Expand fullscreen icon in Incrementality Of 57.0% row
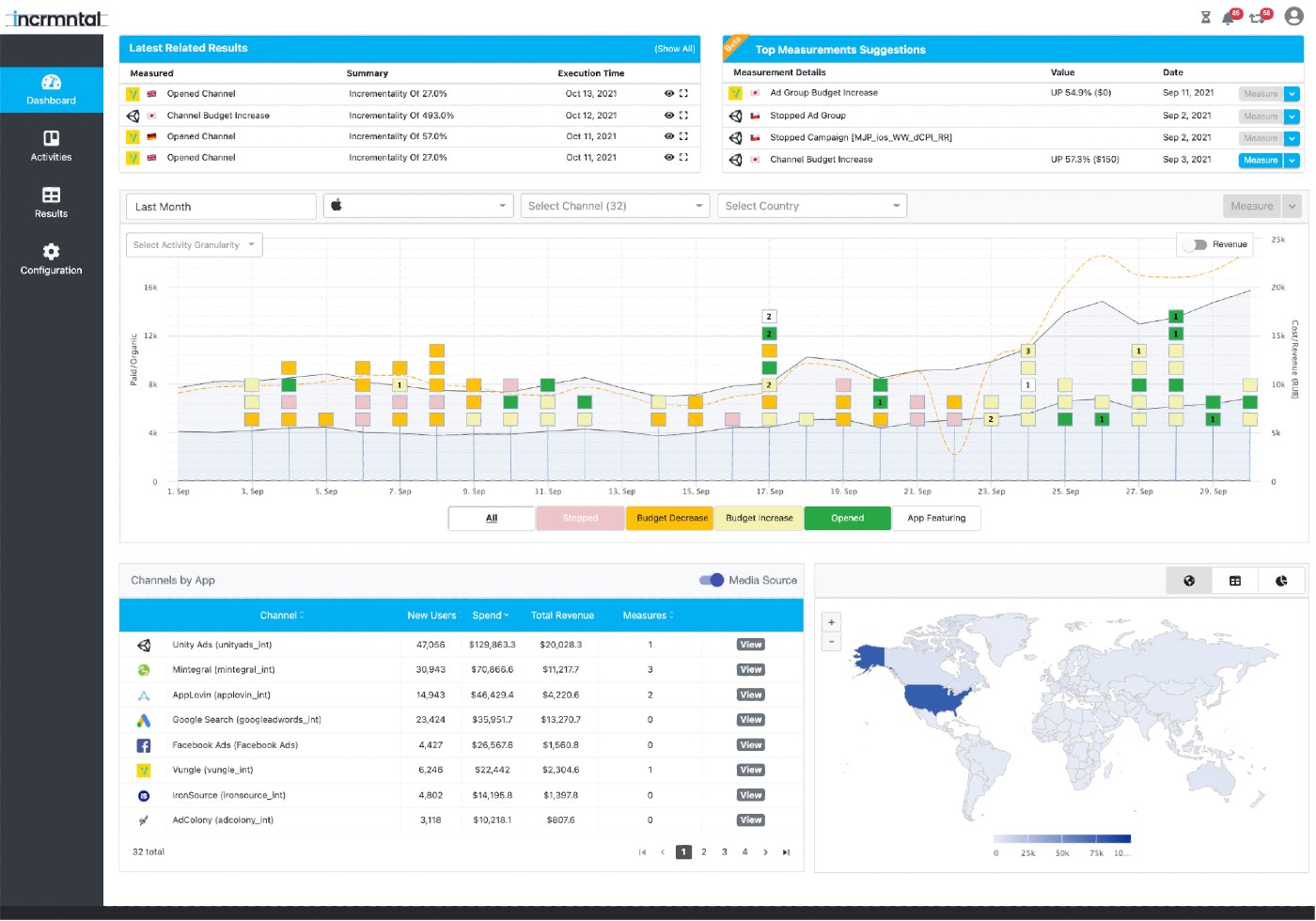The height and width of the screenshot is (921, 1316). [683, 136]
